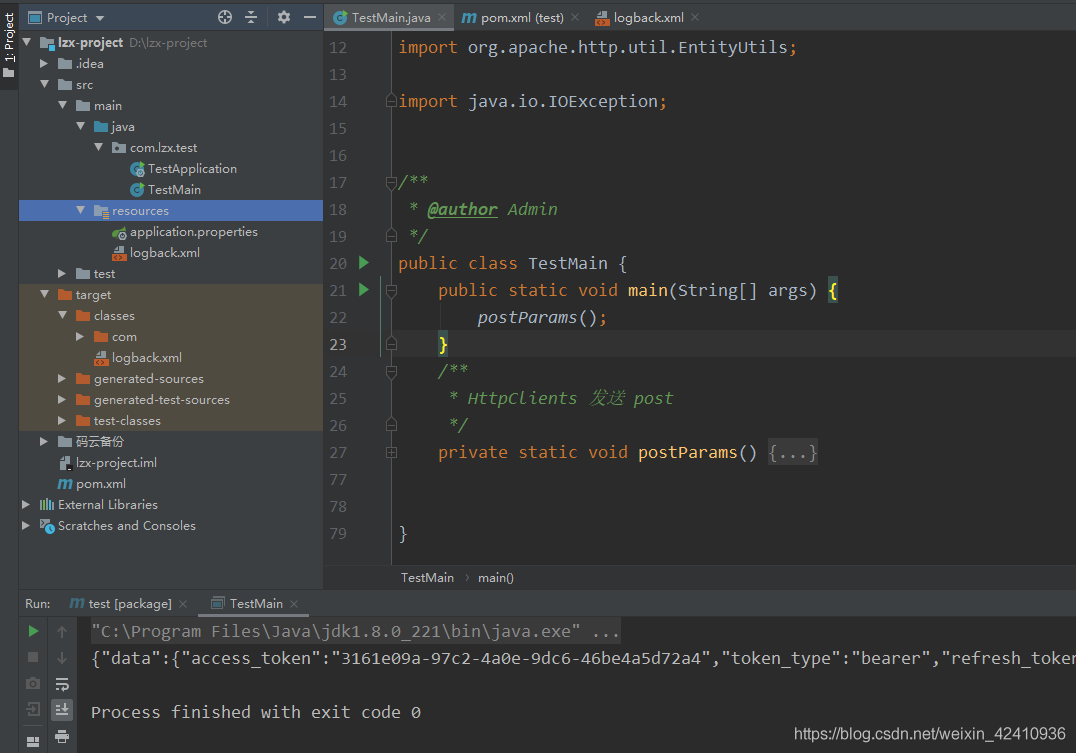Viewport: 1076px width, 753px height.
Task: Click the Stop process square icon
Action: pos(33,657)
